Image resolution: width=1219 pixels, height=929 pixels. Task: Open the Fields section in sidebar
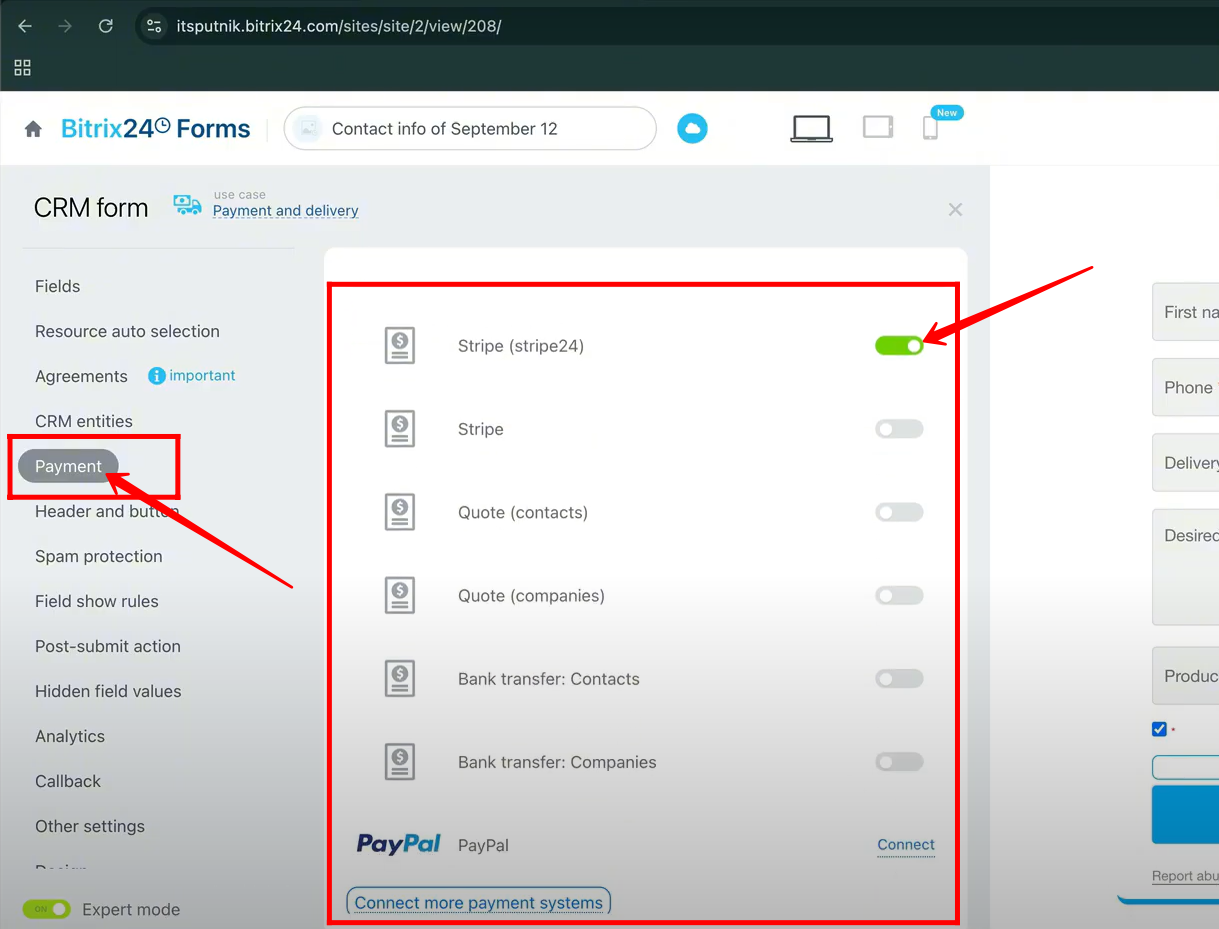click(58, 286)
